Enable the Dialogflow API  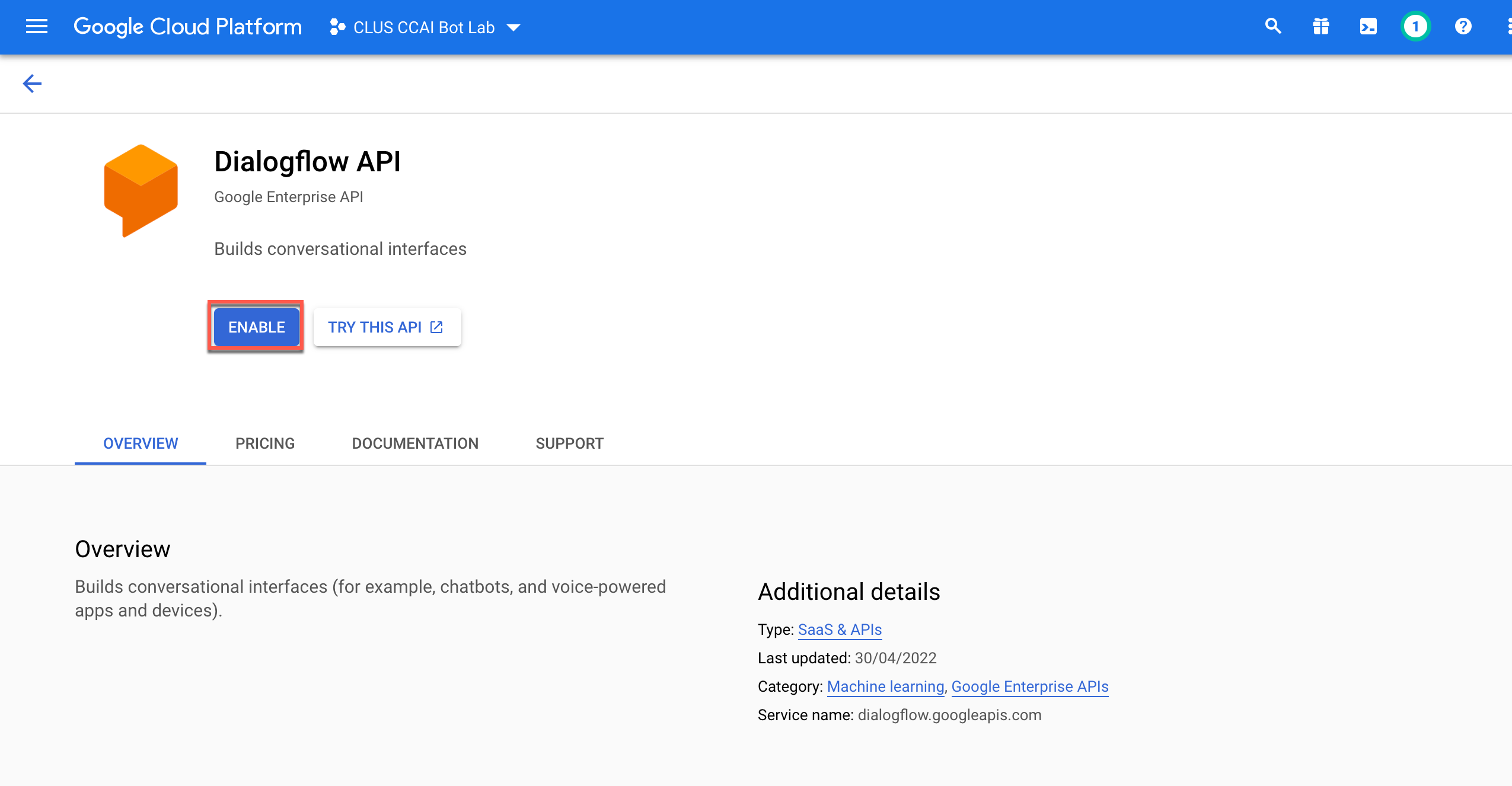click(x=257, y=327)
